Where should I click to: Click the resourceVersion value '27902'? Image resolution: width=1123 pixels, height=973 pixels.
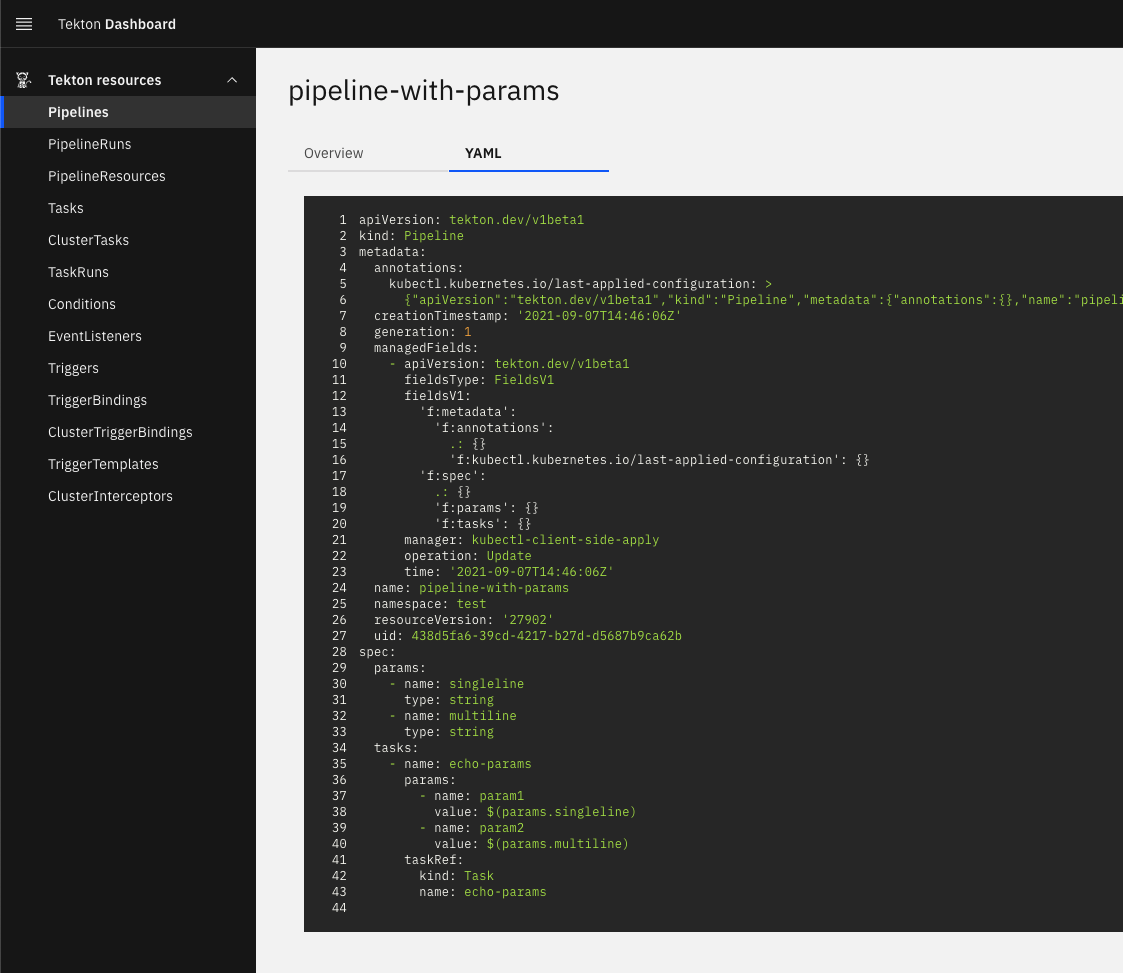[x=528, y=620]
